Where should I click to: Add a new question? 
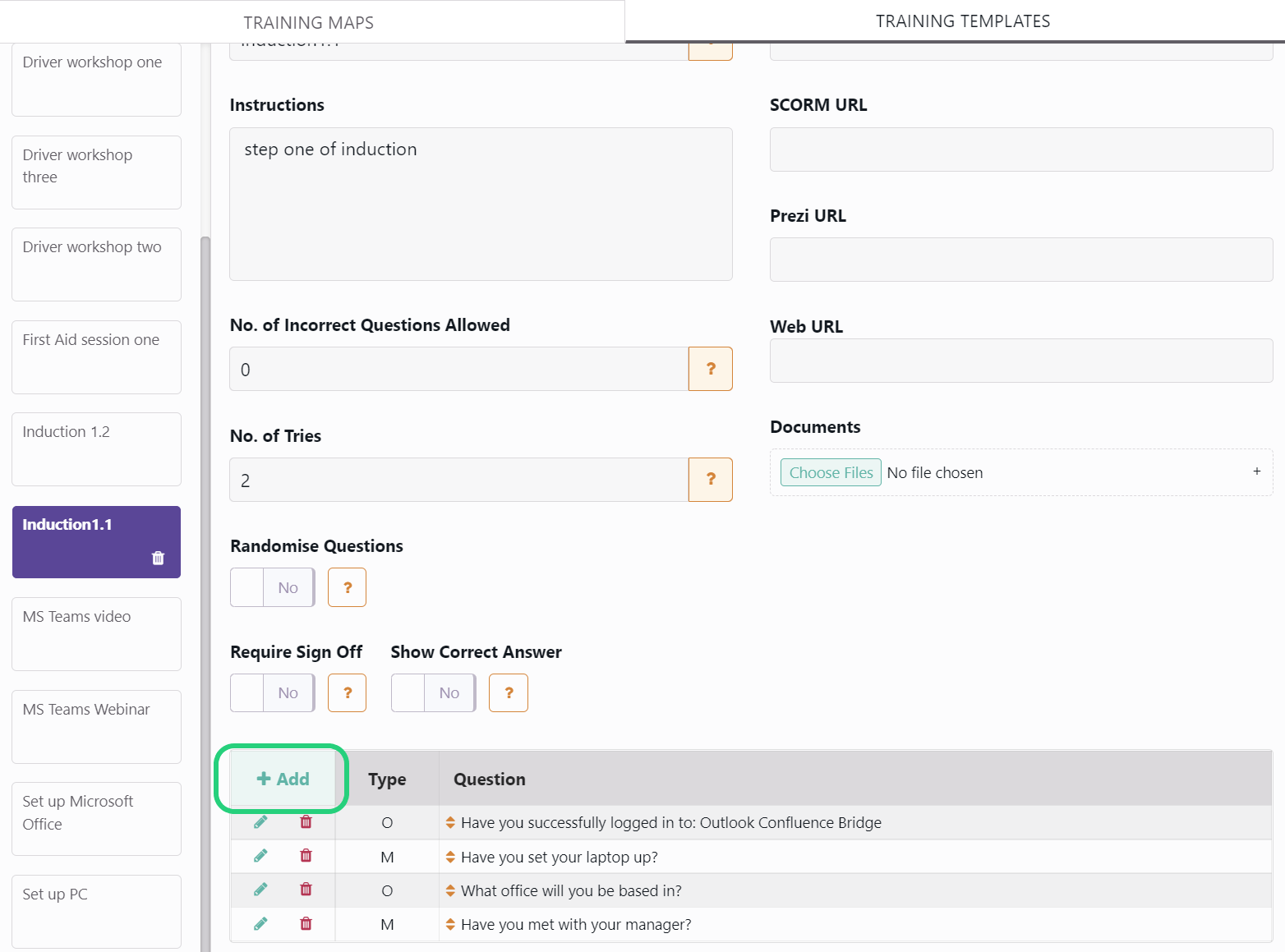(x=283, y=779)
